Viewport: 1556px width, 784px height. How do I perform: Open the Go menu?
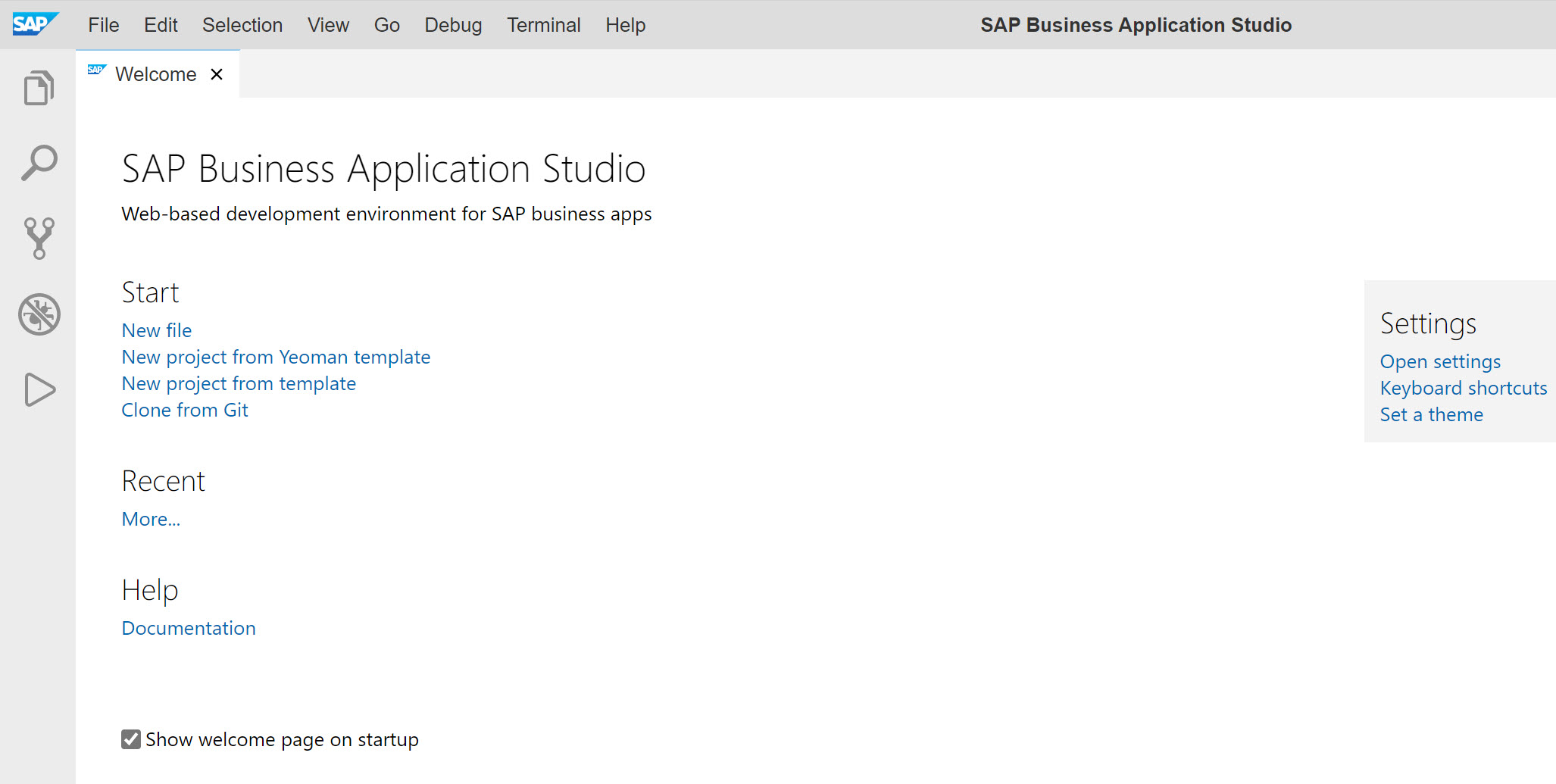pos(387,25)
